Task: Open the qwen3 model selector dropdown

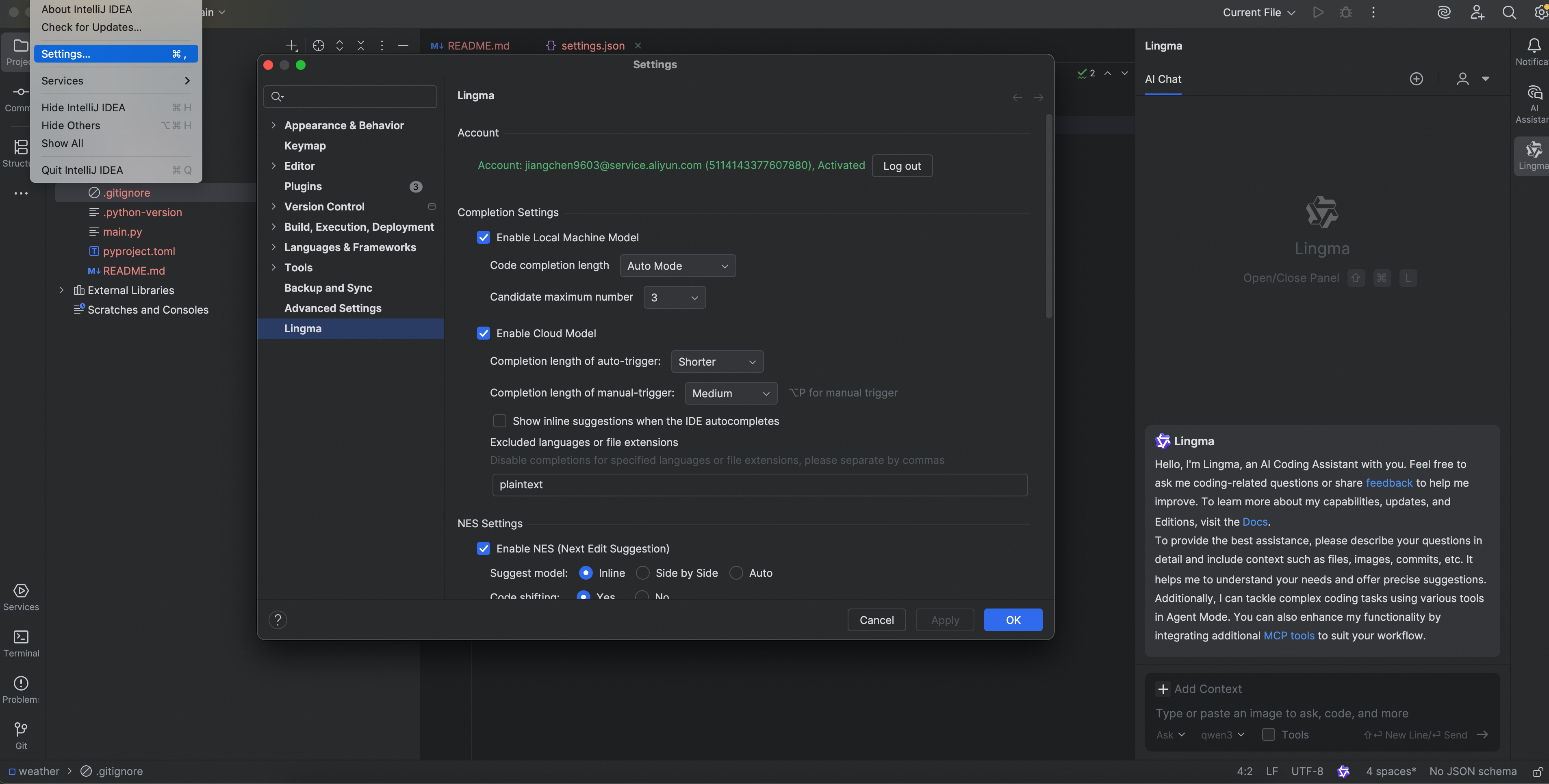Action: pyautogui.click(x=1222, y=735)
